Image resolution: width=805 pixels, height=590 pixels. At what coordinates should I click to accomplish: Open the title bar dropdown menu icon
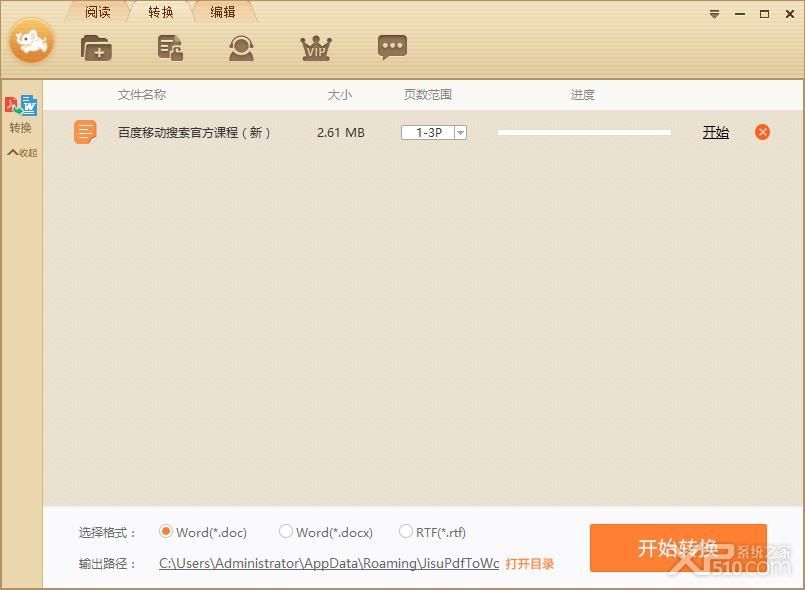pyautogui.click(x=714, y=14)
